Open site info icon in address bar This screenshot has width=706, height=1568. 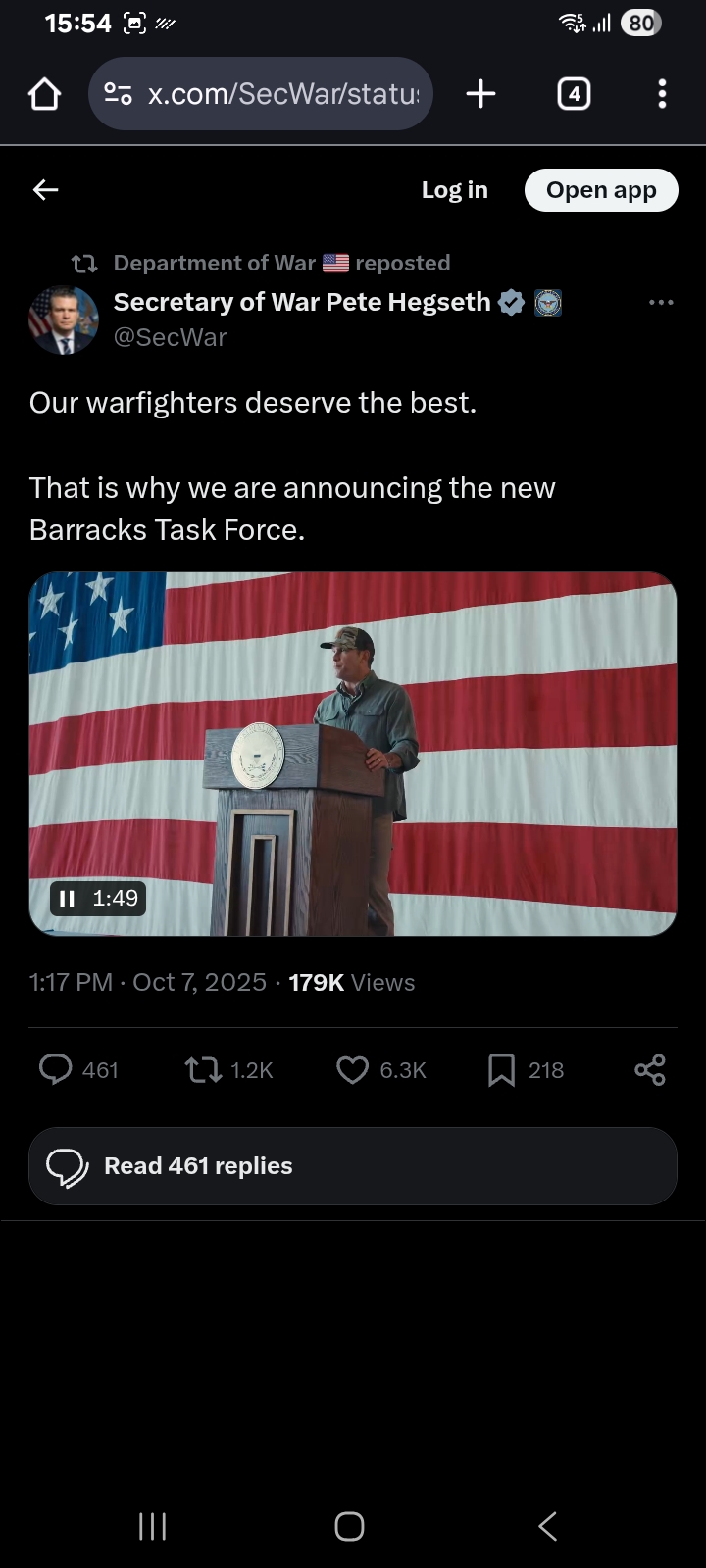(x=119, y=94)
